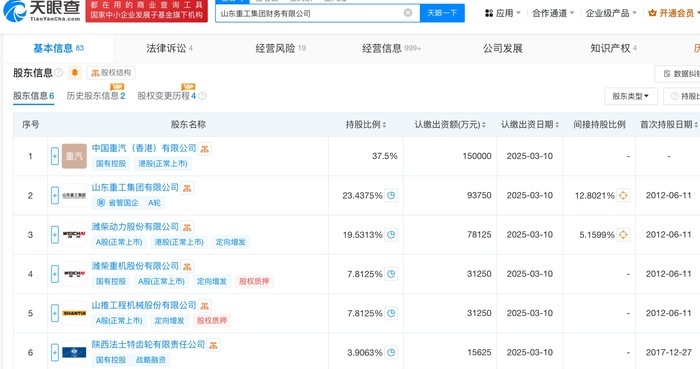Expand row 6 陕西法士特 shareholder details
700x369 pixels.
click(54, 352)
